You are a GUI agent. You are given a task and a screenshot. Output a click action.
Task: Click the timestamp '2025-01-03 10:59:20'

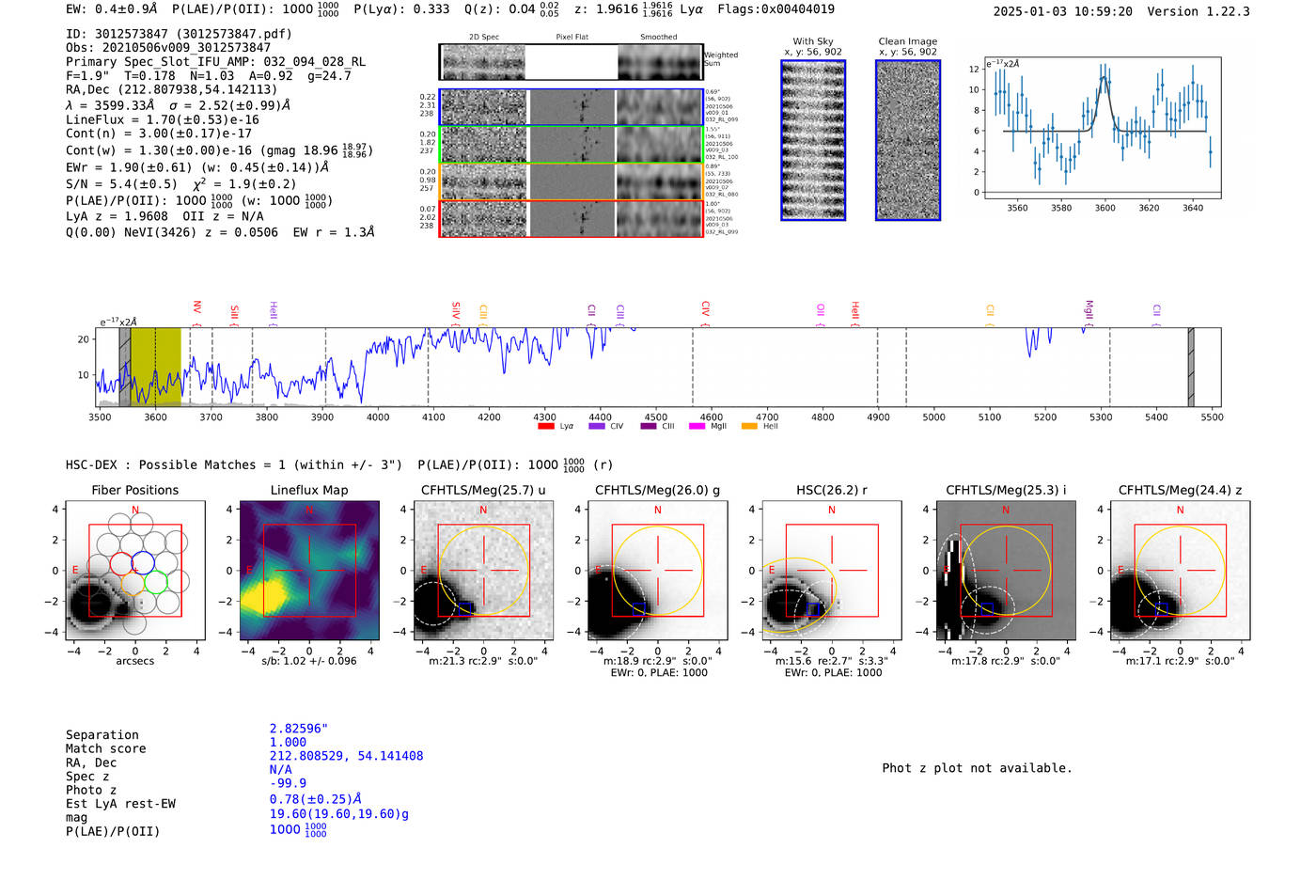1063,12
